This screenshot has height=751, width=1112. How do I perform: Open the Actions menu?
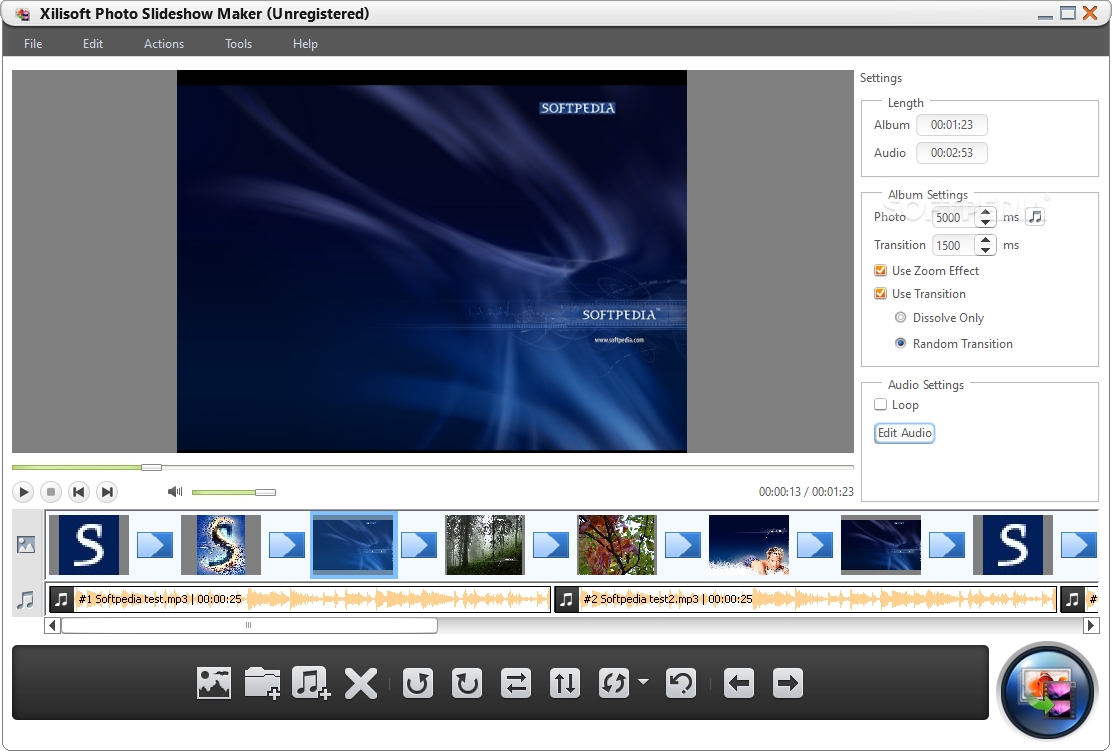tap(164, 44)
